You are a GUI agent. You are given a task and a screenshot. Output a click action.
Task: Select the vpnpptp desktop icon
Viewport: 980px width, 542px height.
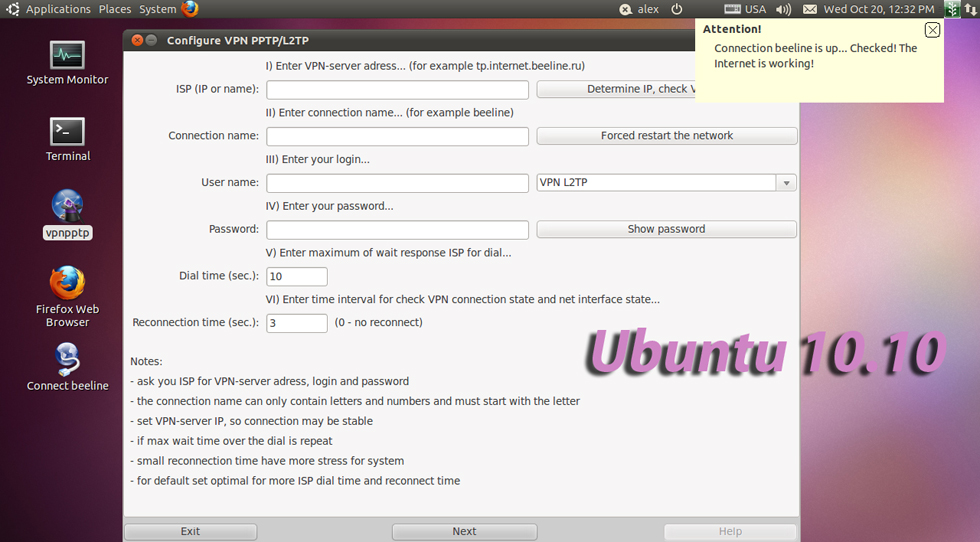pos(68,214)
